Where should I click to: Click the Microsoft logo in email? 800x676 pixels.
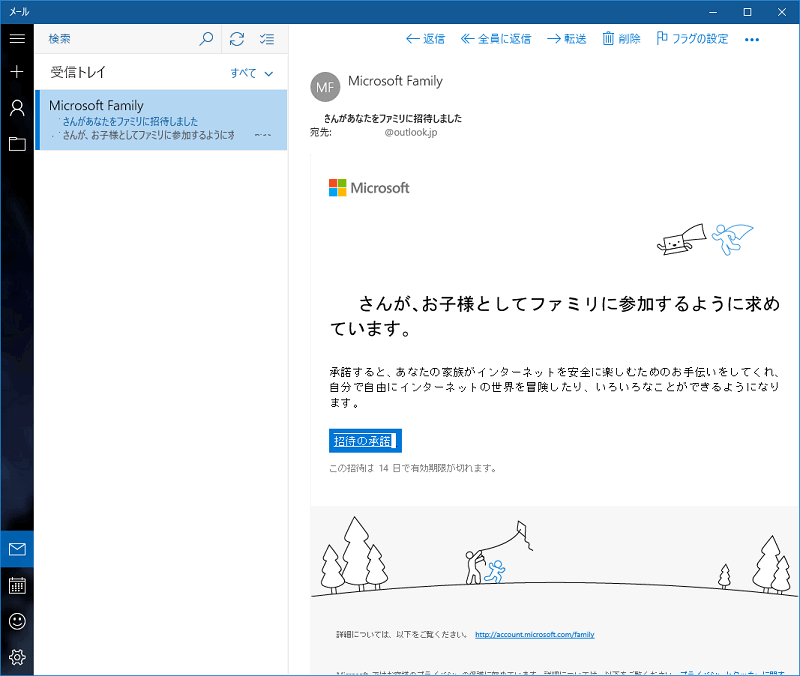[x=369, y=188]
